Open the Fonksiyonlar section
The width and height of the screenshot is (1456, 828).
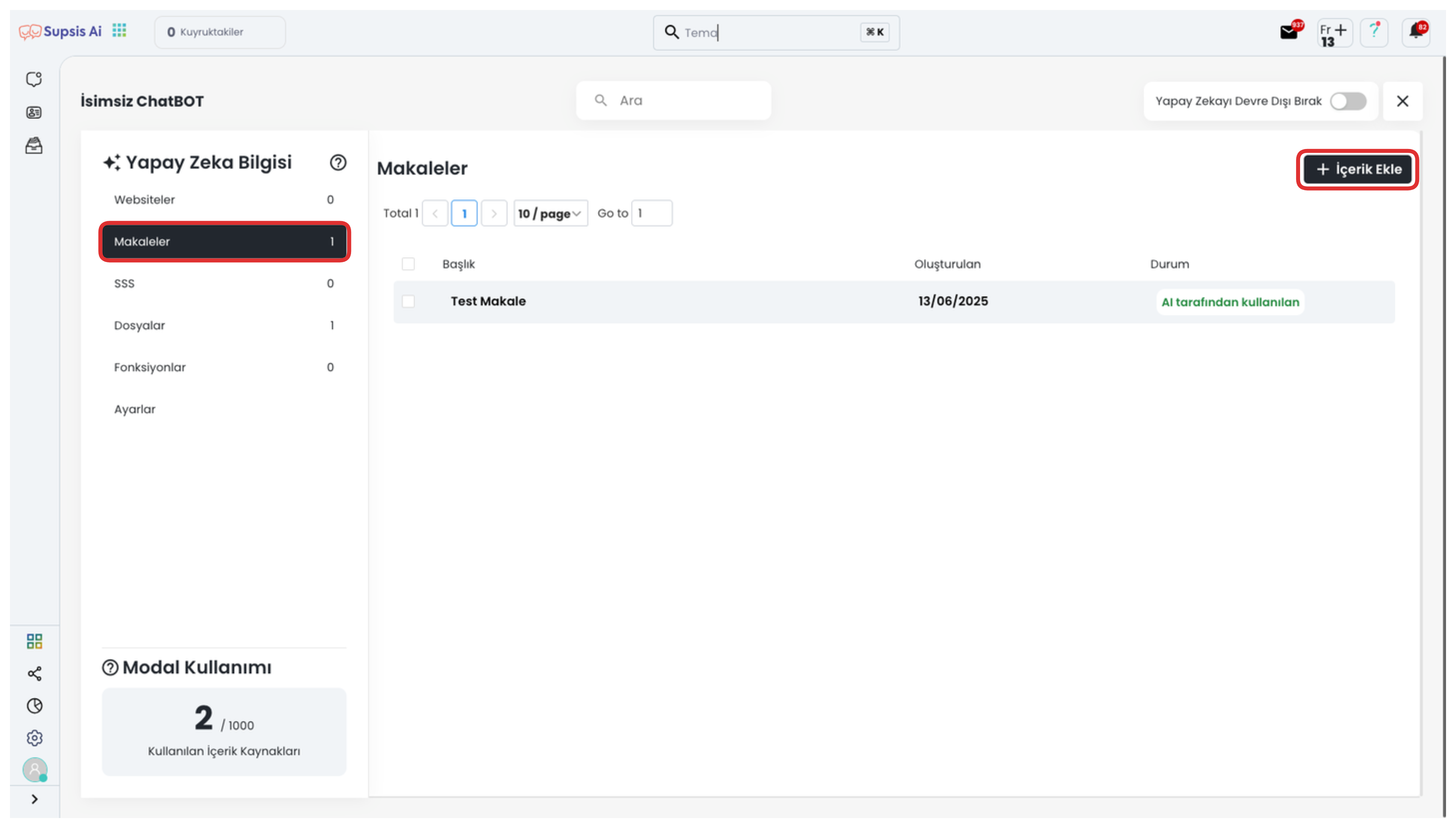224,367
